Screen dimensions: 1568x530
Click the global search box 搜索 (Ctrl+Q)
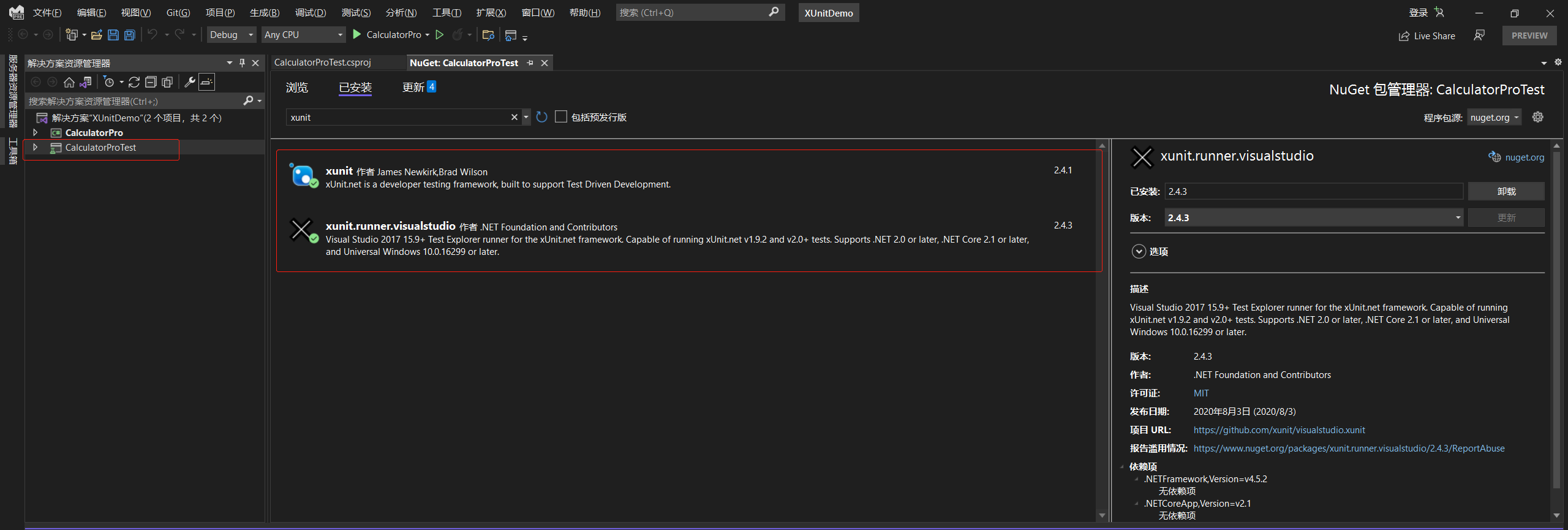pos(700,12)
